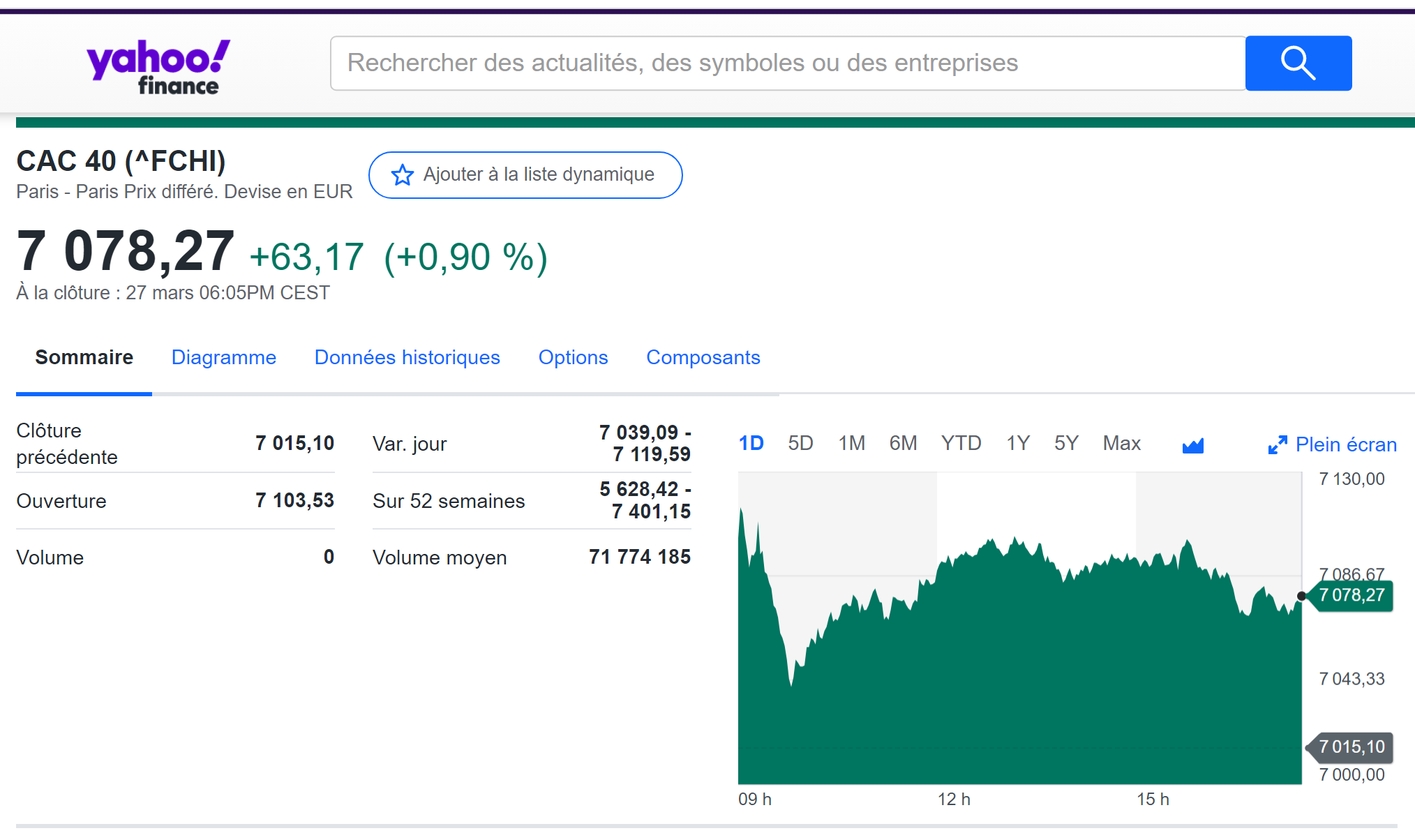Click the gray 7 015,10 previous close tag

pos(1352,747)
